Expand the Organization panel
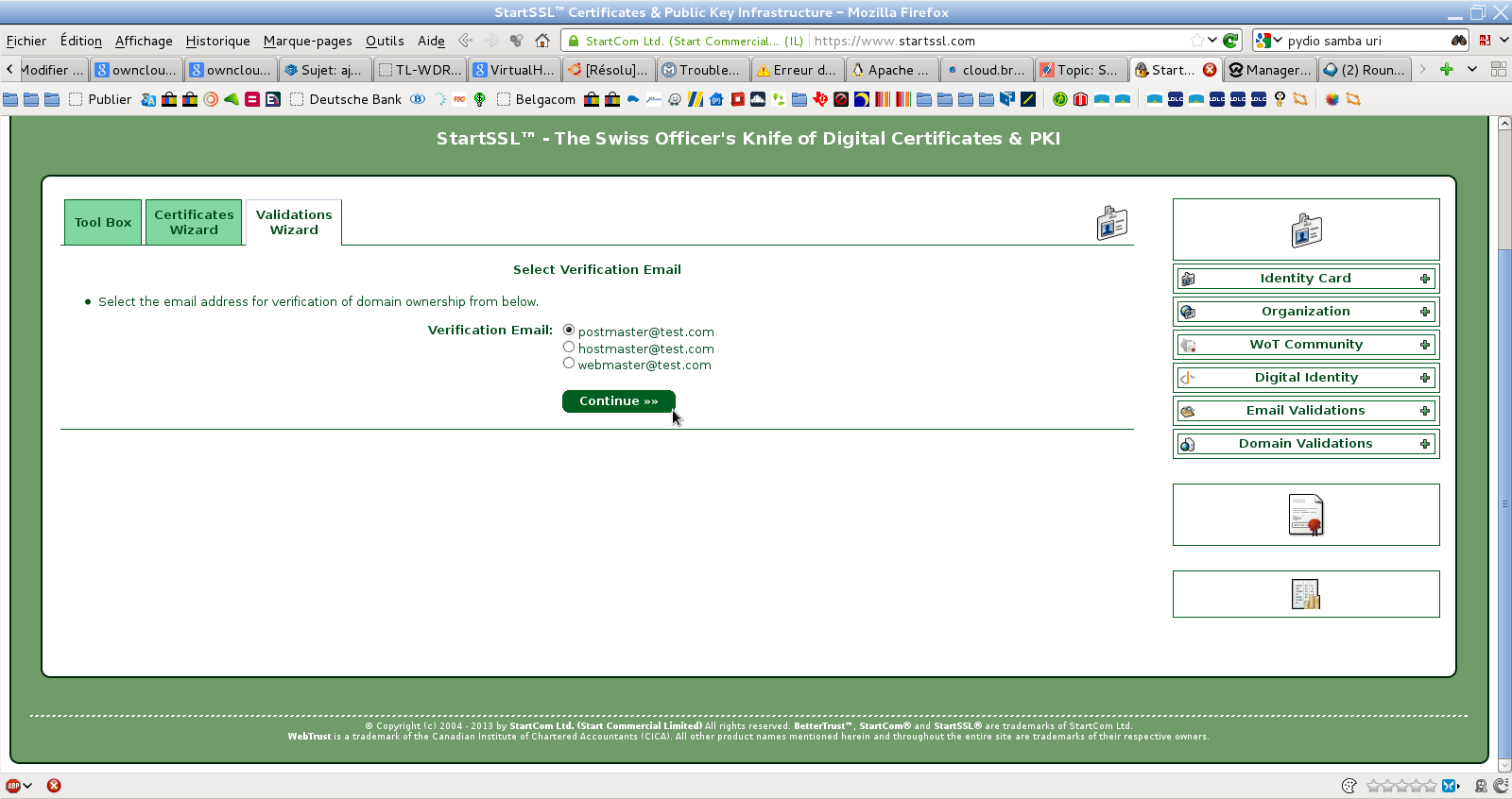Image resolution: width=1512 pixels, height=799 pixels. 1306,312
